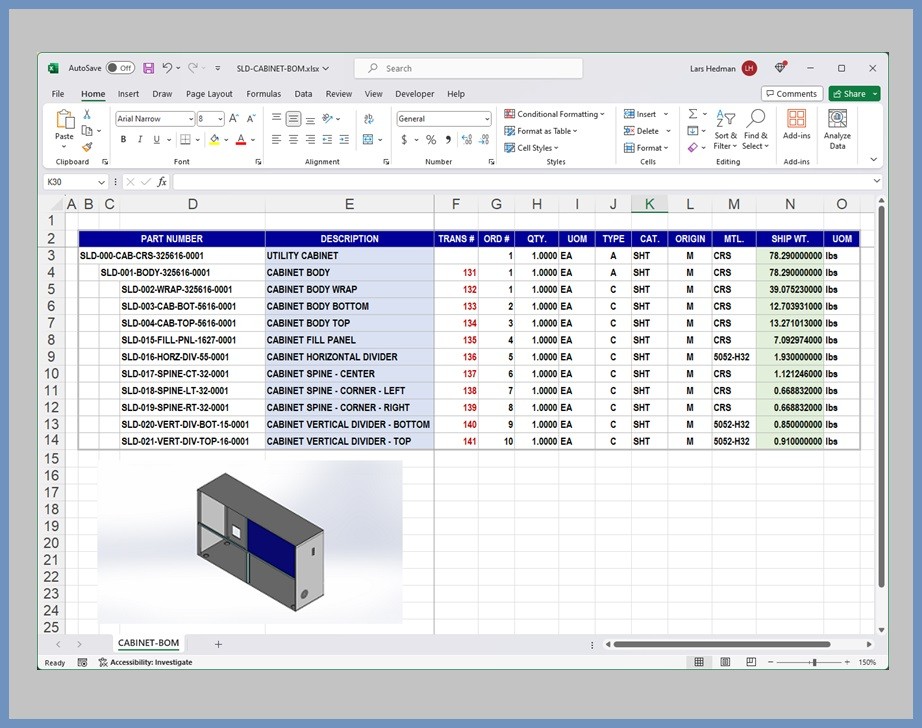This screenshot has width=922, height=728.
Task: Switch to Page Layout view in status bar
Action: (x=725, y=662)
